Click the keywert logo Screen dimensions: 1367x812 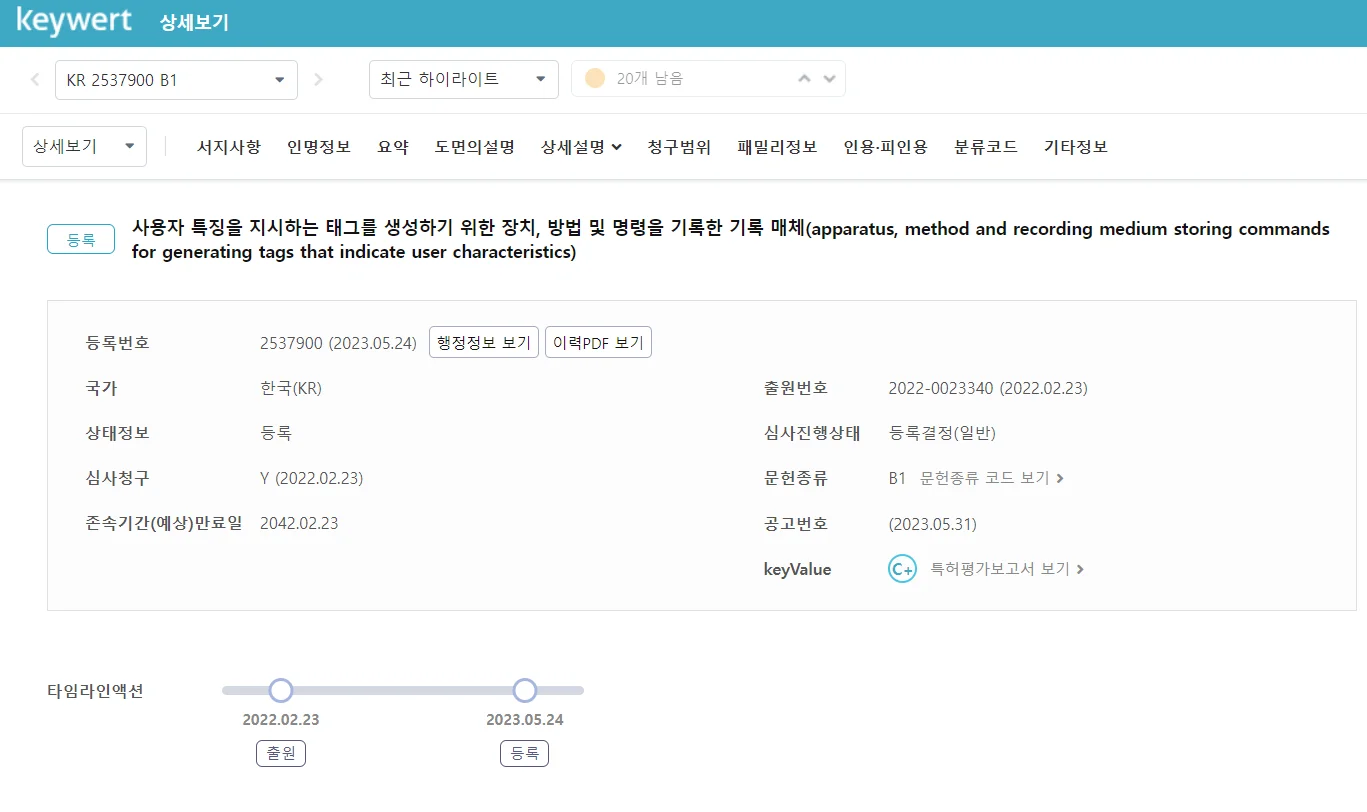(x=74, y=22)
